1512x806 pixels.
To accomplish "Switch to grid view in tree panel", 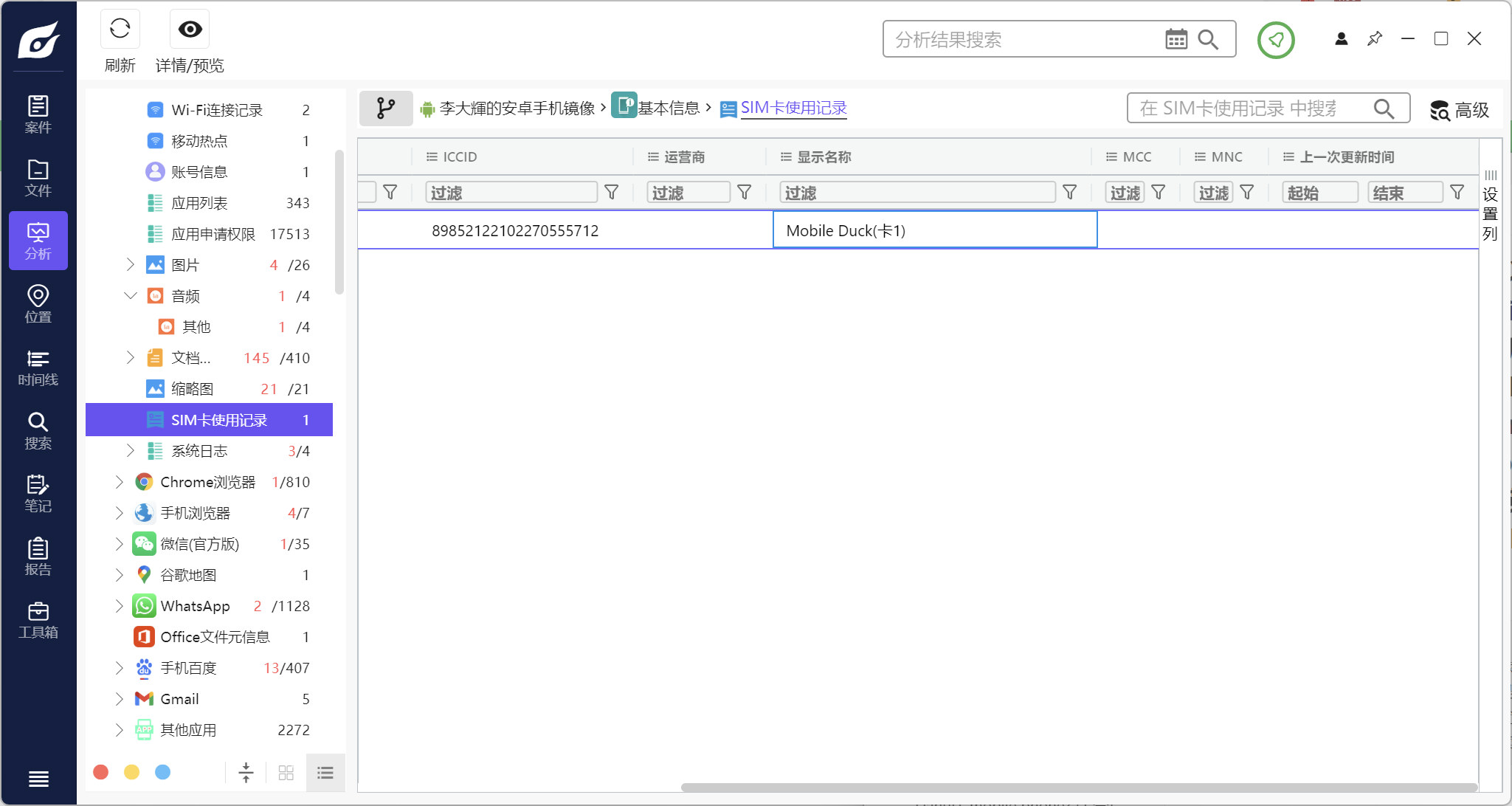I will (x=286, y=772).
